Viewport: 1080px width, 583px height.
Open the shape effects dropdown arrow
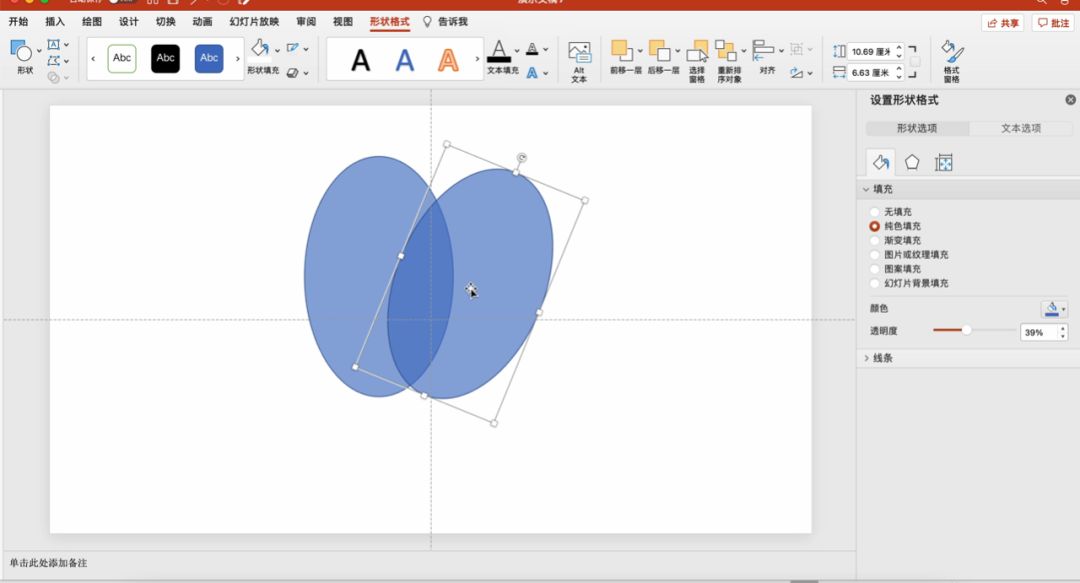306,73
